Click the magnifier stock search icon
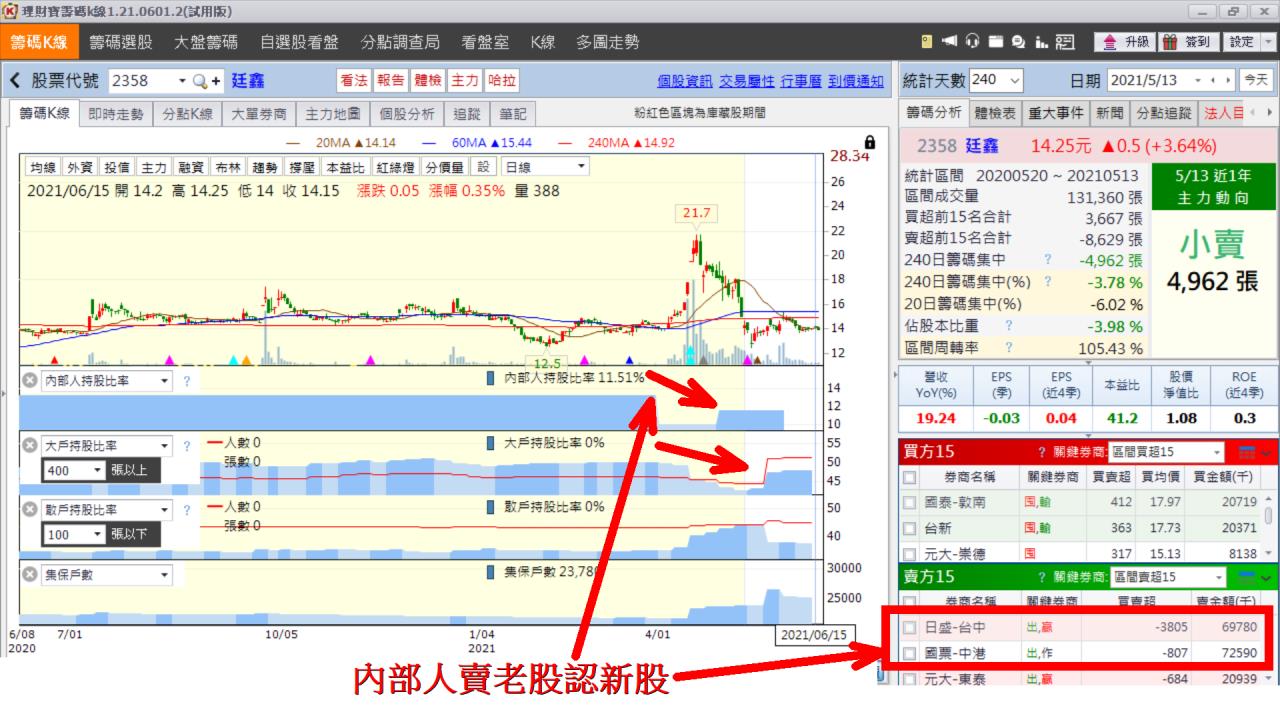The image size is (1280, 720). (199, 81)
